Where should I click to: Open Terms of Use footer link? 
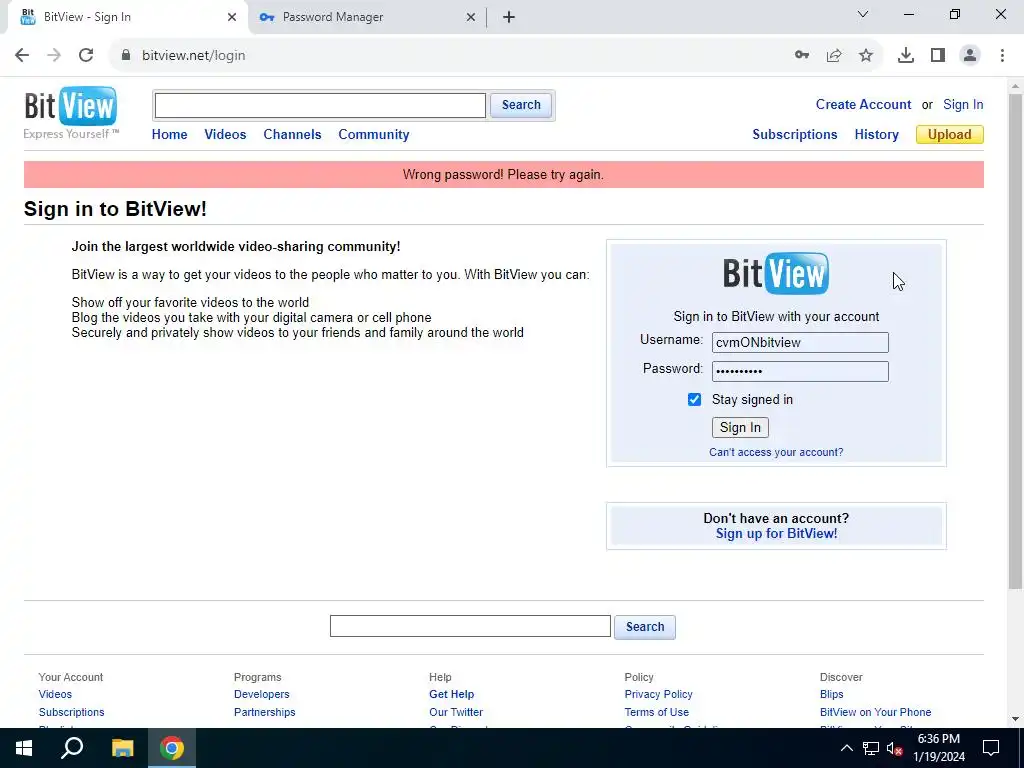click(x=656, y=712)
